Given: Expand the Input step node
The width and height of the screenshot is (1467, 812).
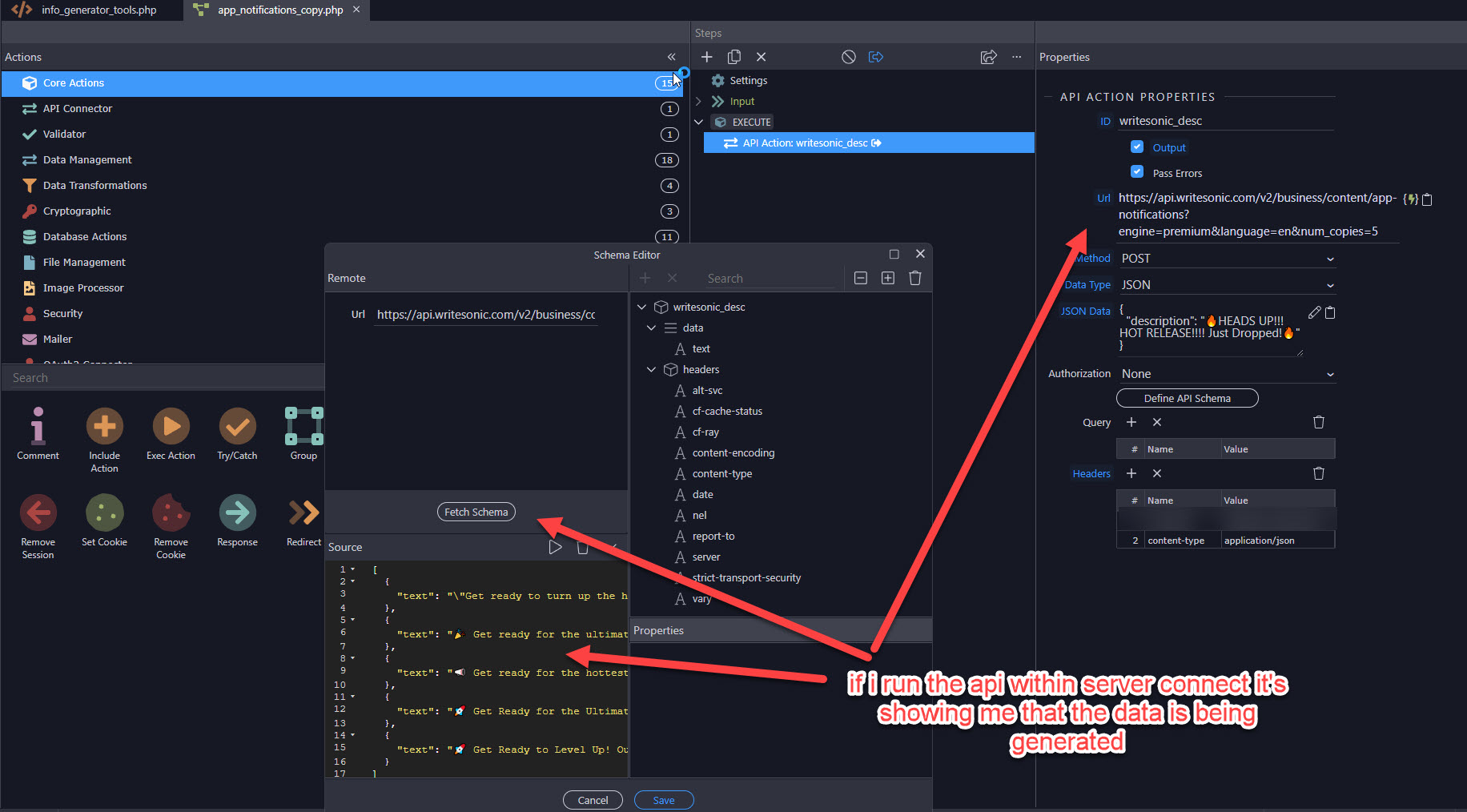Looking at the screenshot, I should pyautogui.click(x=698, y=101).
